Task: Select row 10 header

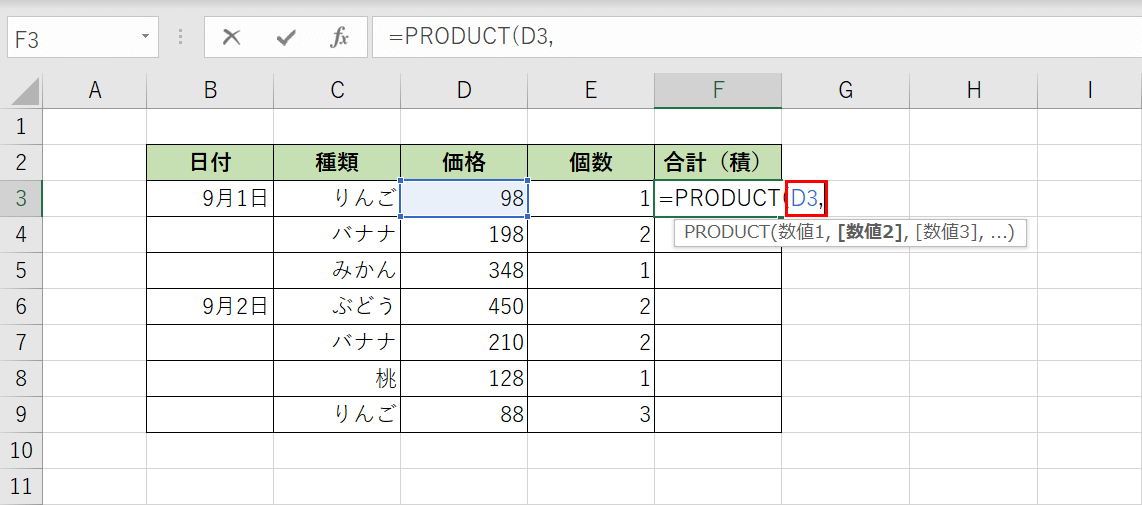Action: point(21,450)
